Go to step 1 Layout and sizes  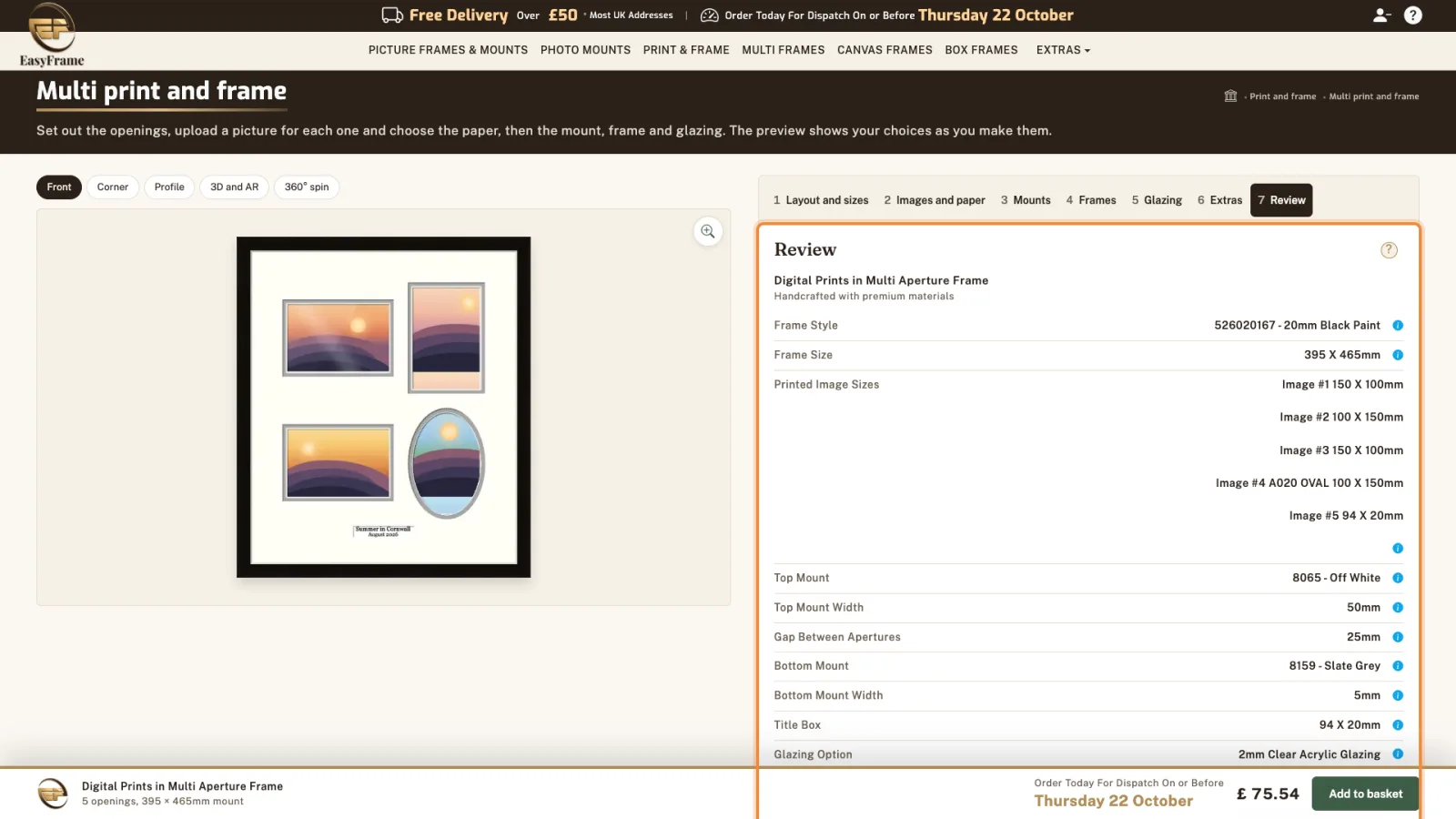(821, 200)
